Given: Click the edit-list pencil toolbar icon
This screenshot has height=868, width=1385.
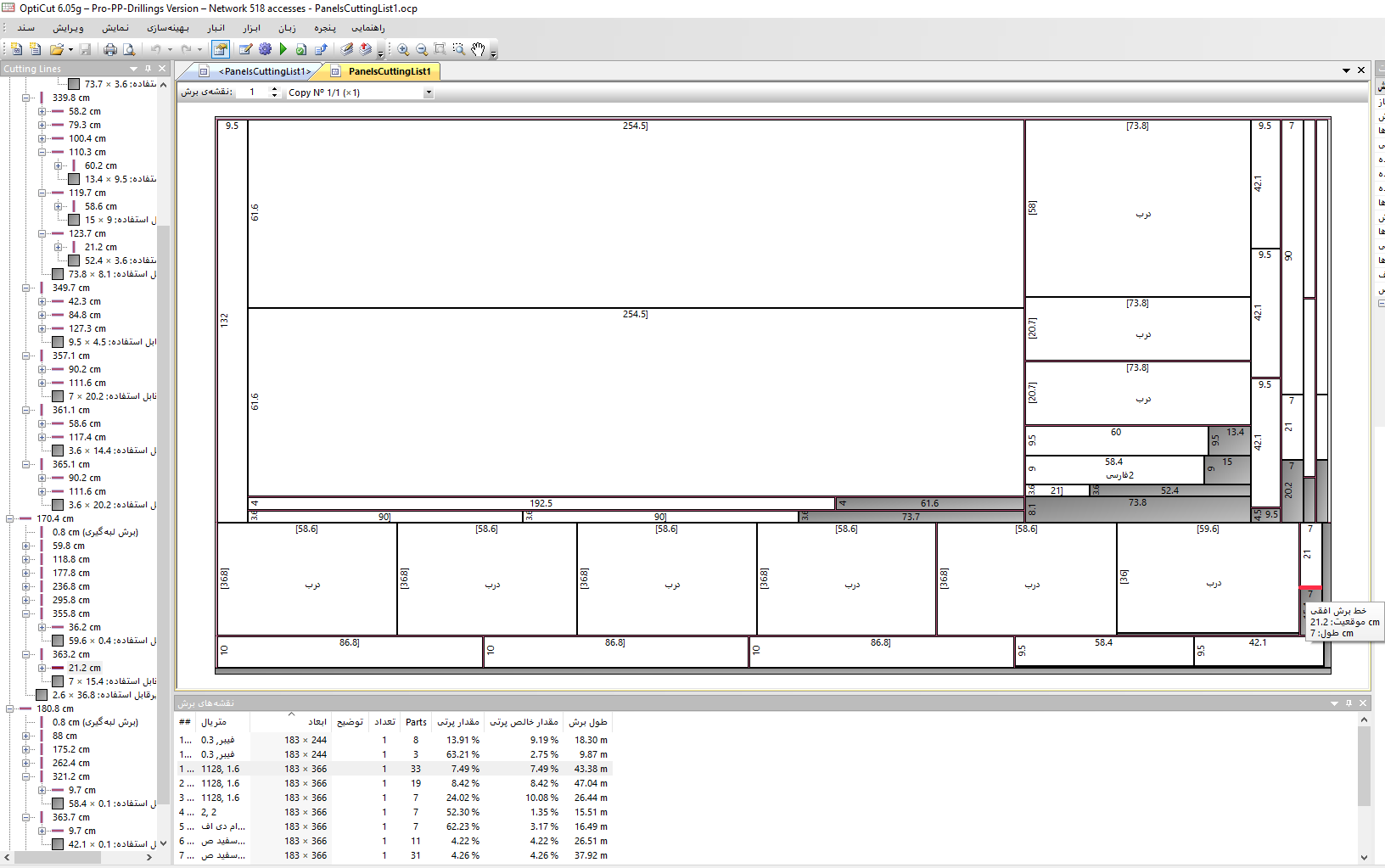Looking at the screenshot, I should pos(246,49).
